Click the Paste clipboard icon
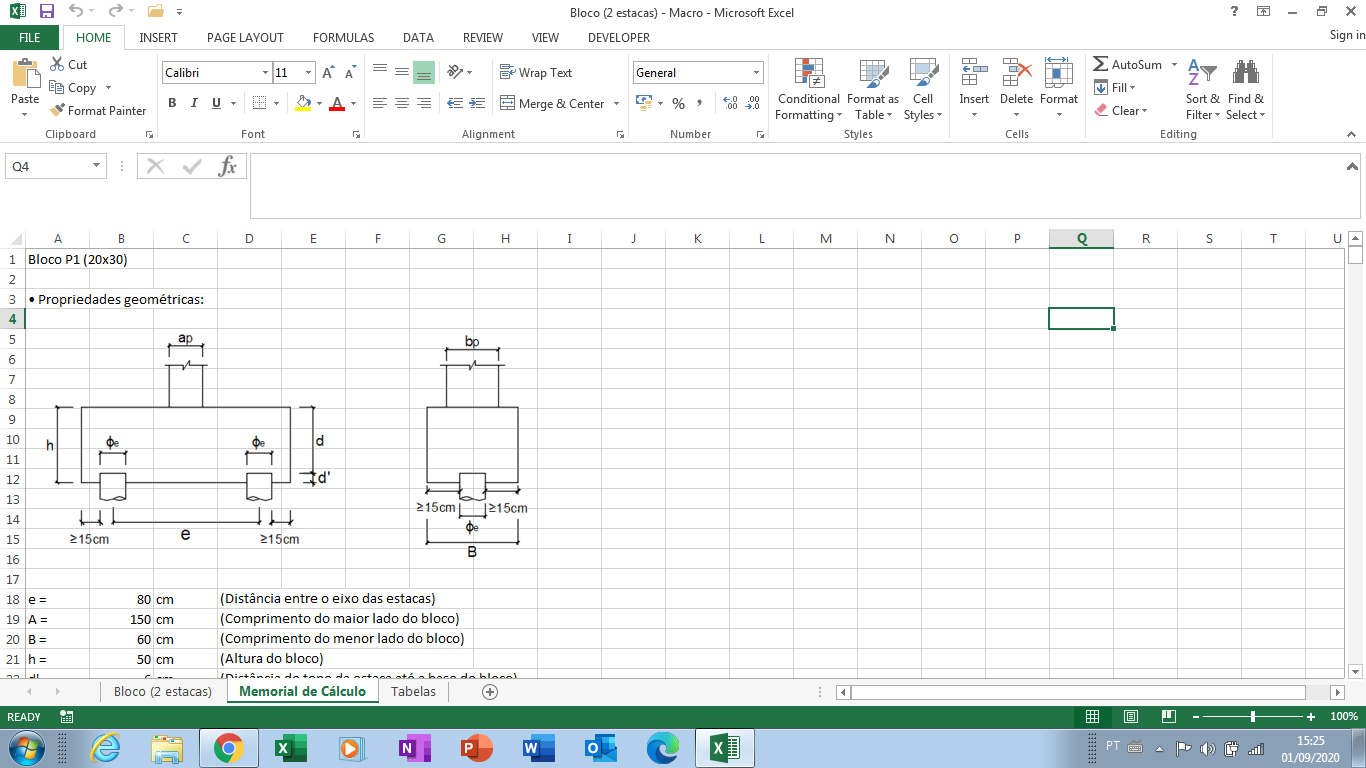Screen dimensions: 1366x768 pos(25,73)
